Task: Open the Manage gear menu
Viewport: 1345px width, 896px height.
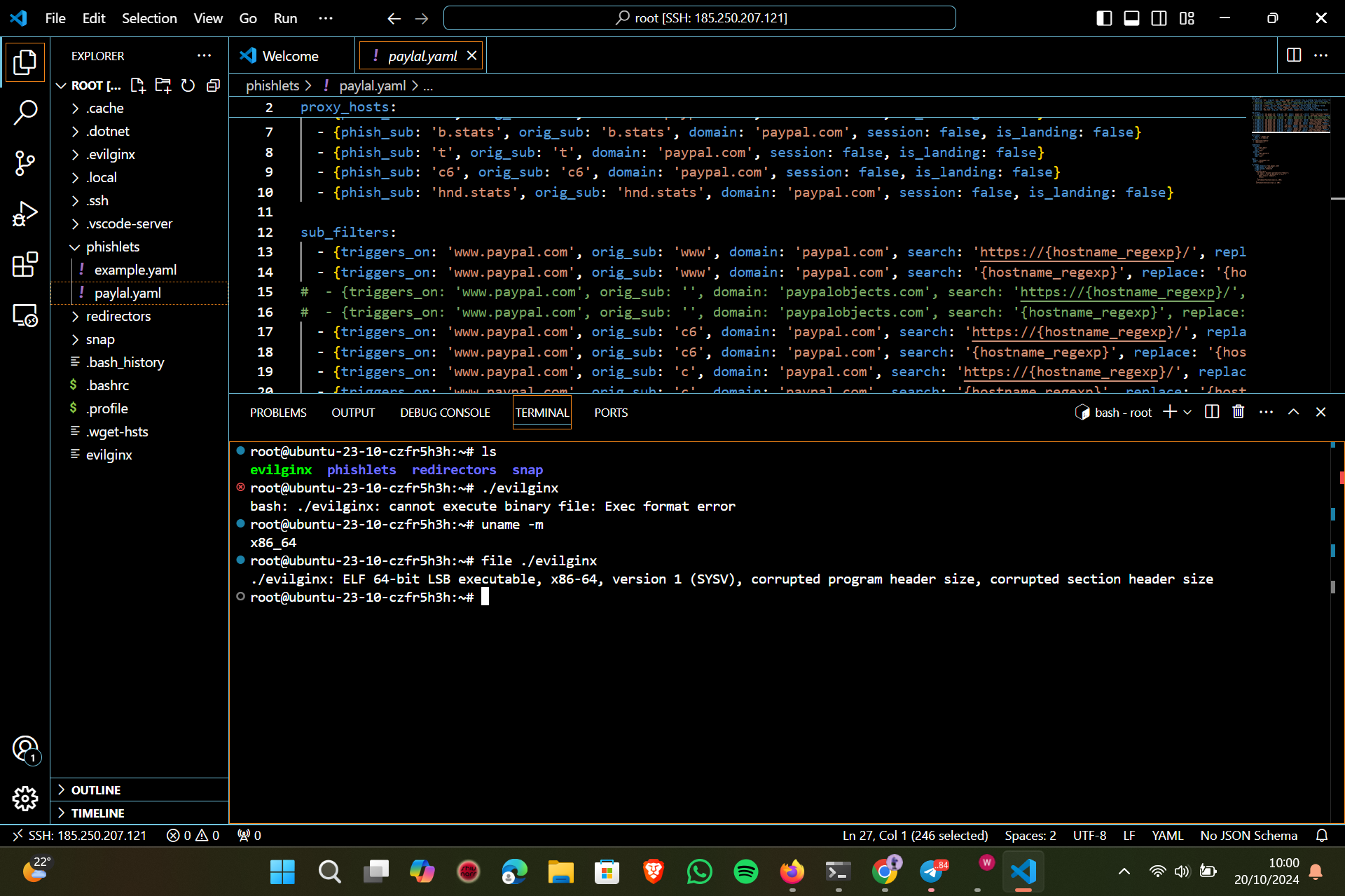Action: [25, 799]
